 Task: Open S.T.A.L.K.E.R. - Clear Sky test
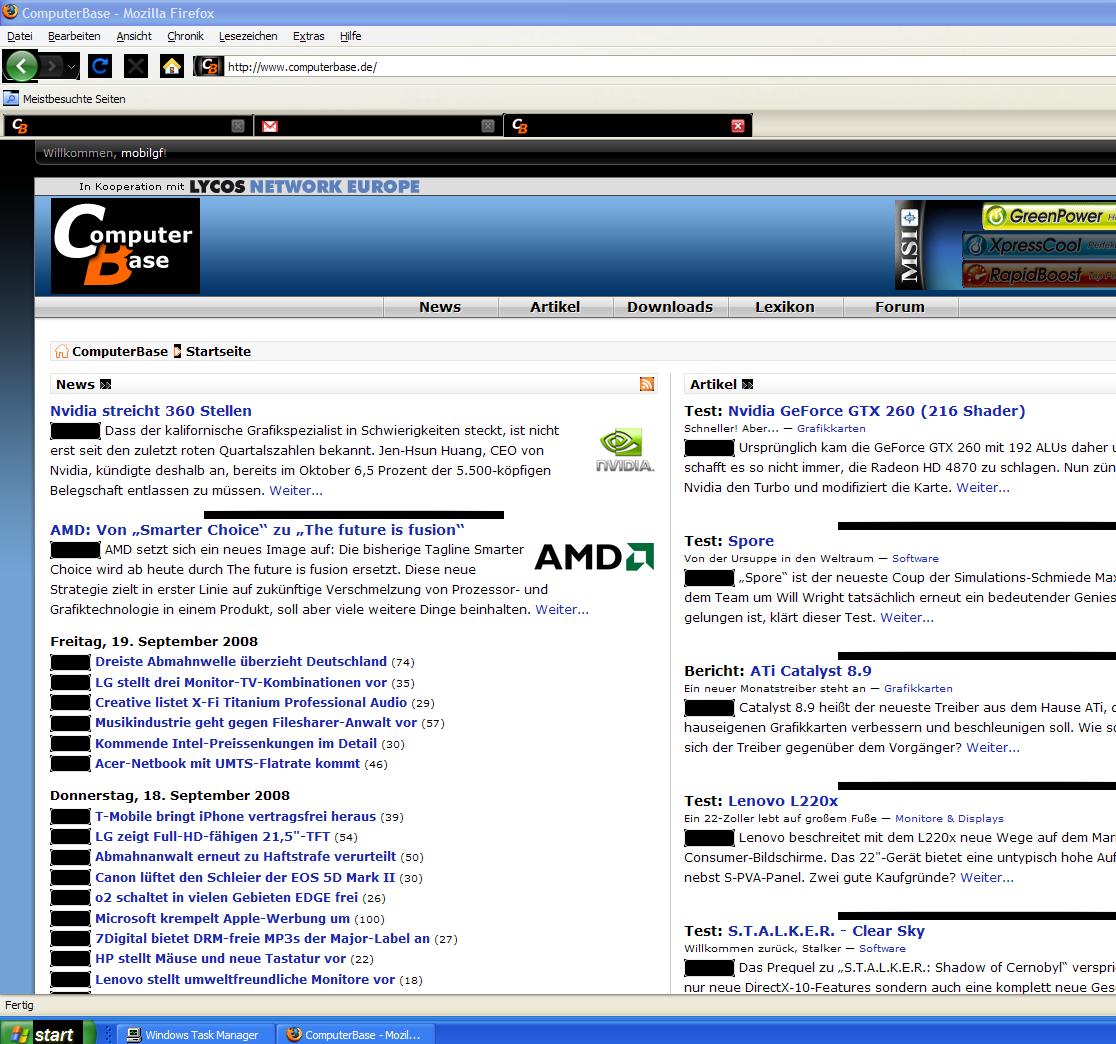[826, 931]
